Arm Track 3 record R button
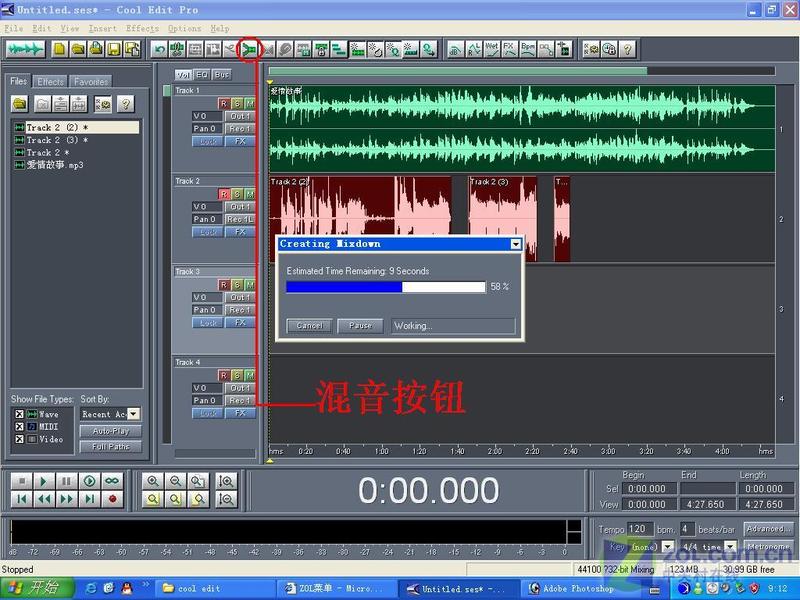Image resolution: width=800 pixels, height=600 pixels. tap(223, 285)
